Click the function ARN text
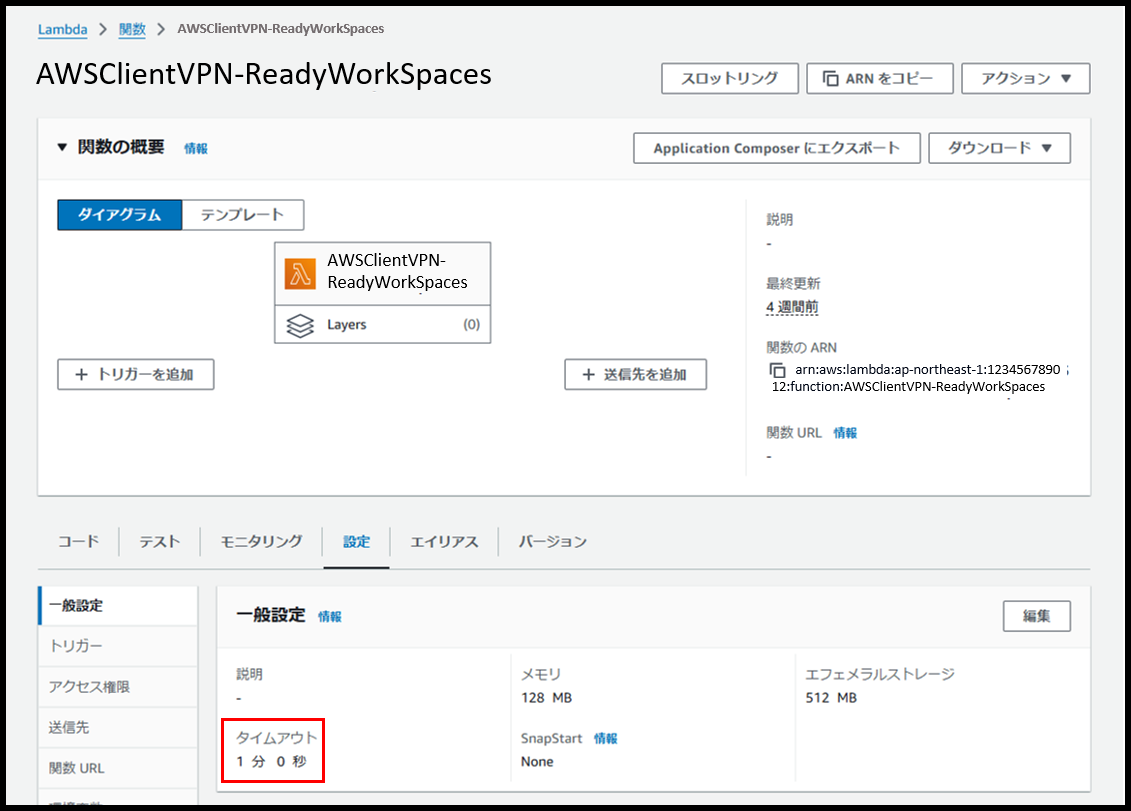Viewport: 1131px width, 811px height. click(x=920, y=378)
